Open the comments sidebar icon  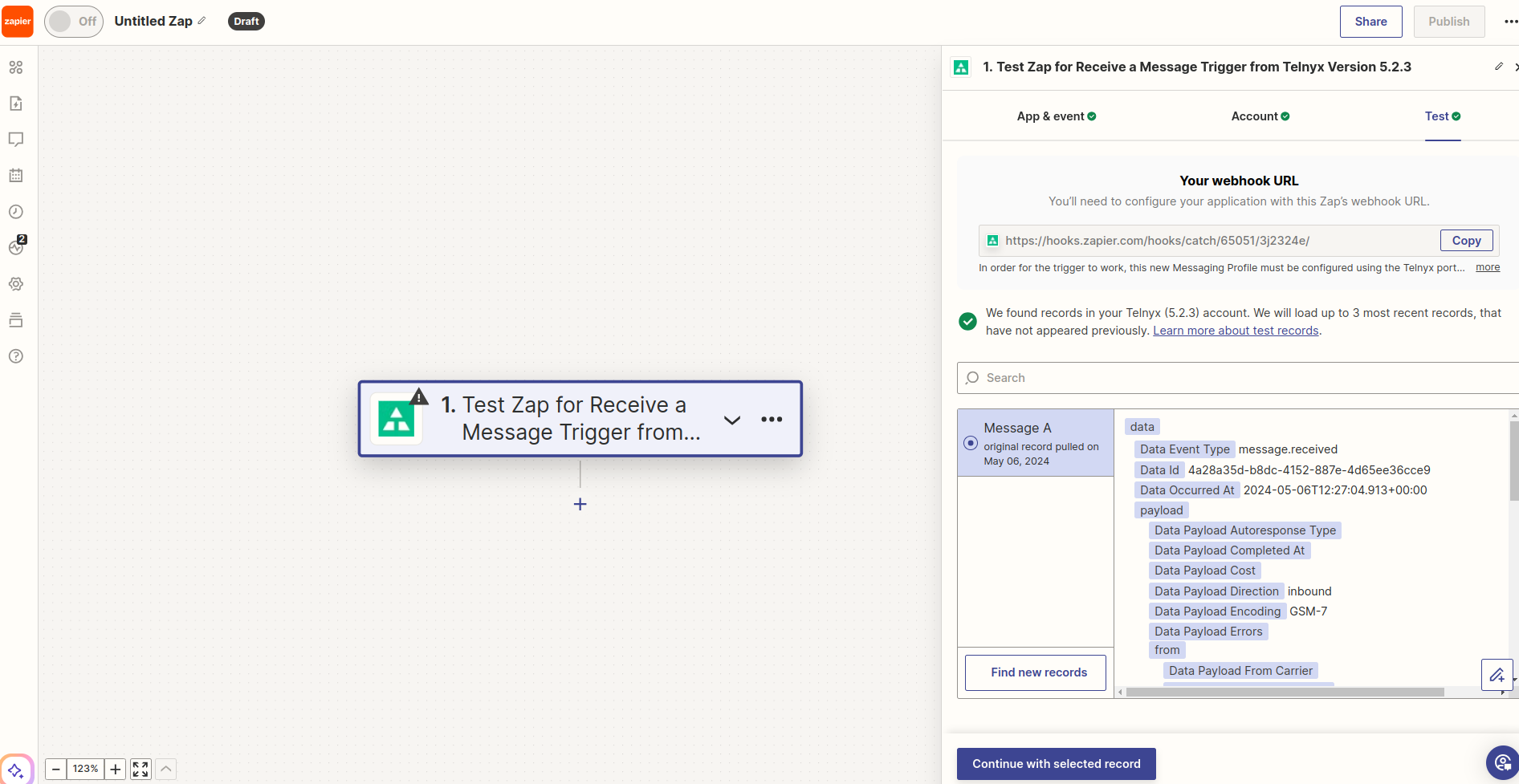16,140
